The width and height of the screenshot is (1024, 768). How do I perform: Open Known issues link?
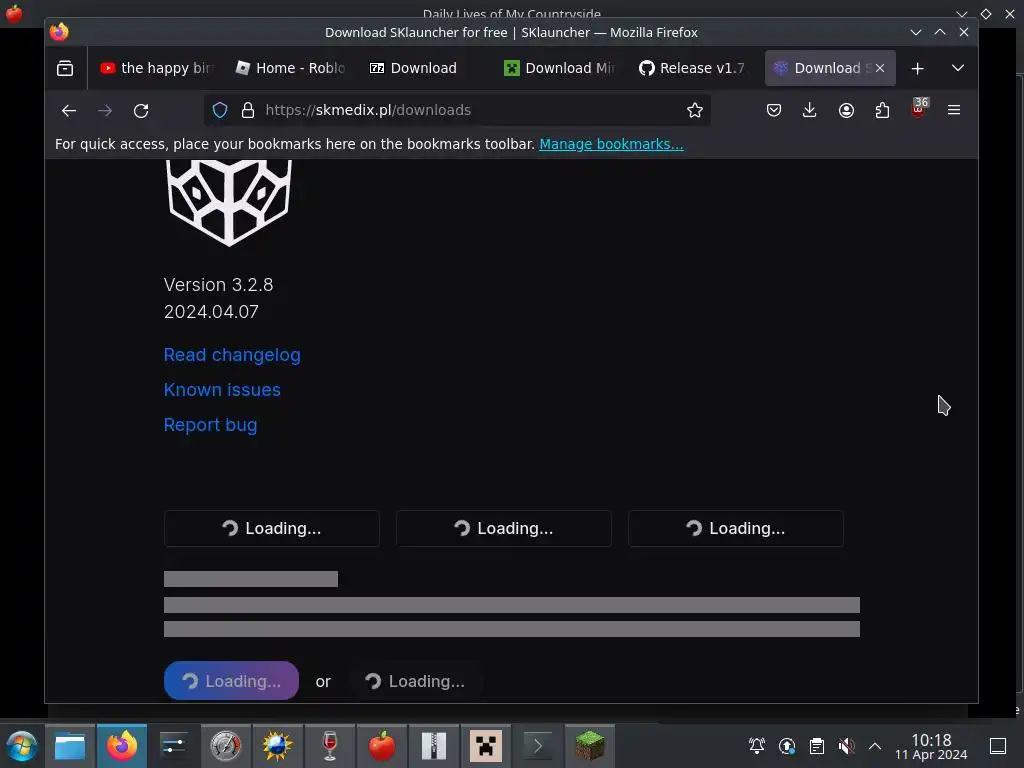coord(222,390)
